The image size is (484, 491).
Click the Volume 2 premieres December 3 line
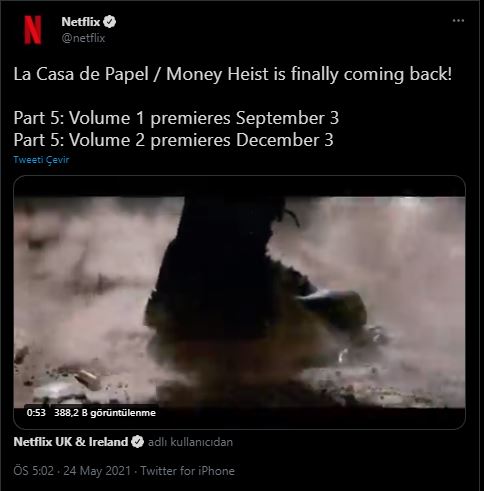[174, 140]
